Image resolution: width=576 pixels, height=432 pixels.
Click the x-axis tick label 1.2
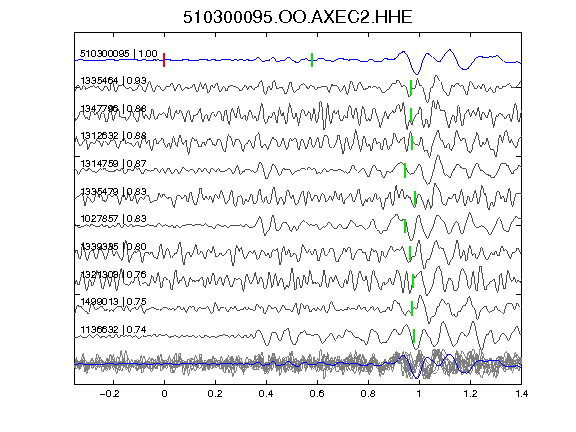[x=470, y=394]
